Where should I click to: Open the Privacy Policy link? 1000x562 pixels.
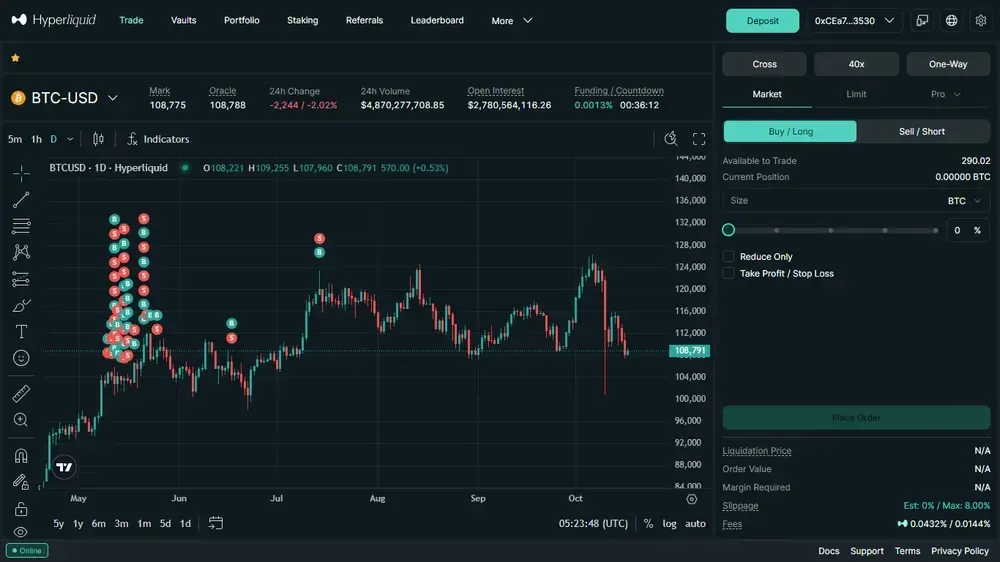[x=959, y=551]
